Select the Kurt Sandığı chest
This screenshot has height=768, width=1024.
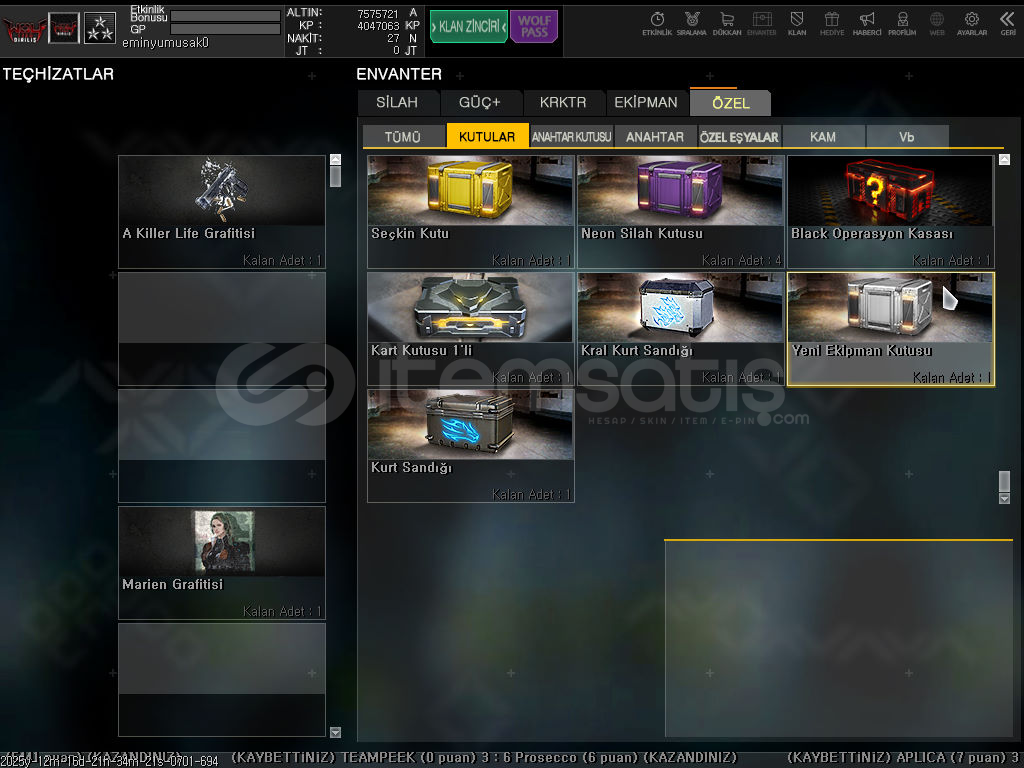[x=470, y=446]
